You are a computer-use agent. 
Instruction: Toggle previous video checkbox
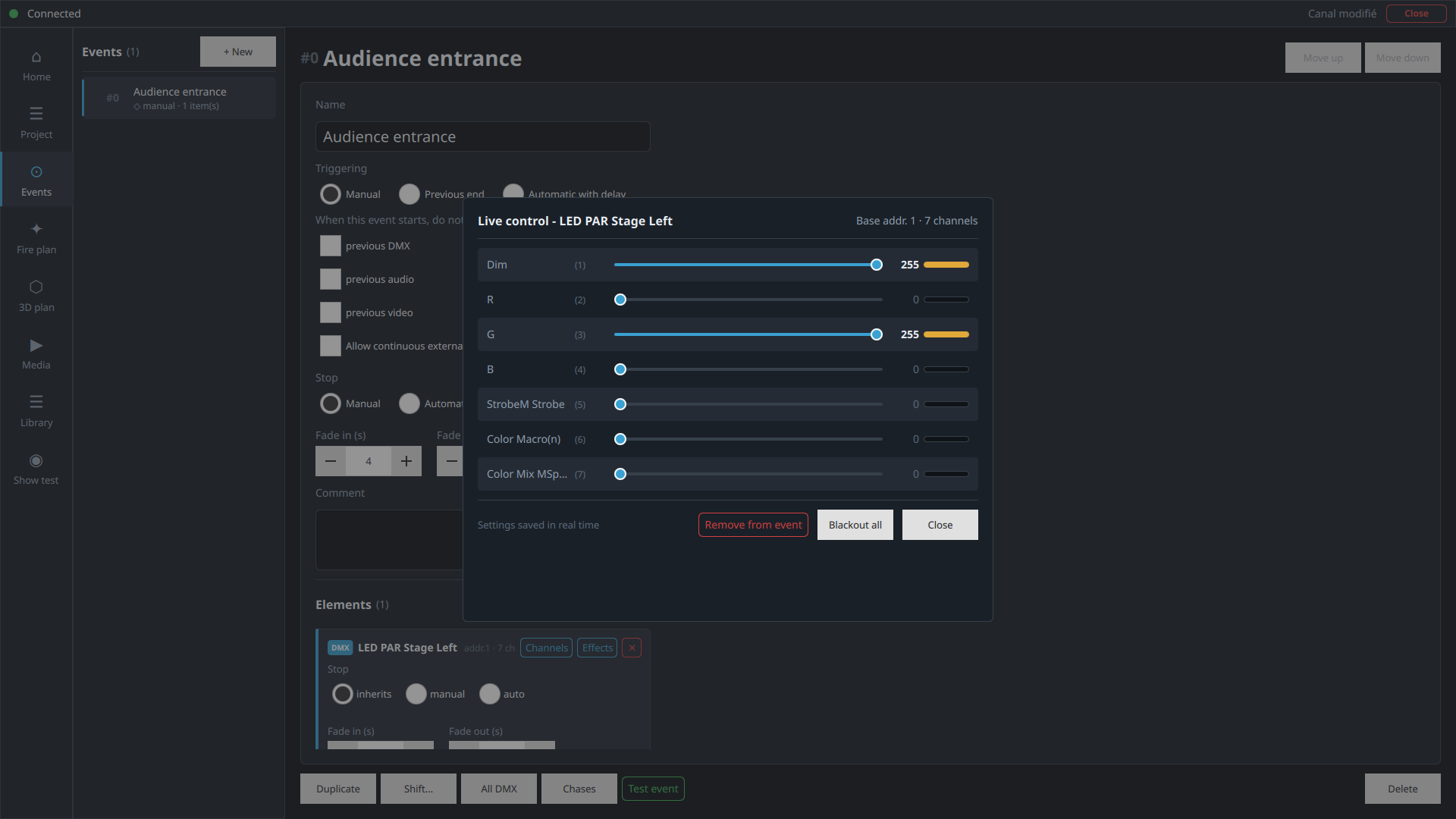[331, 312]
